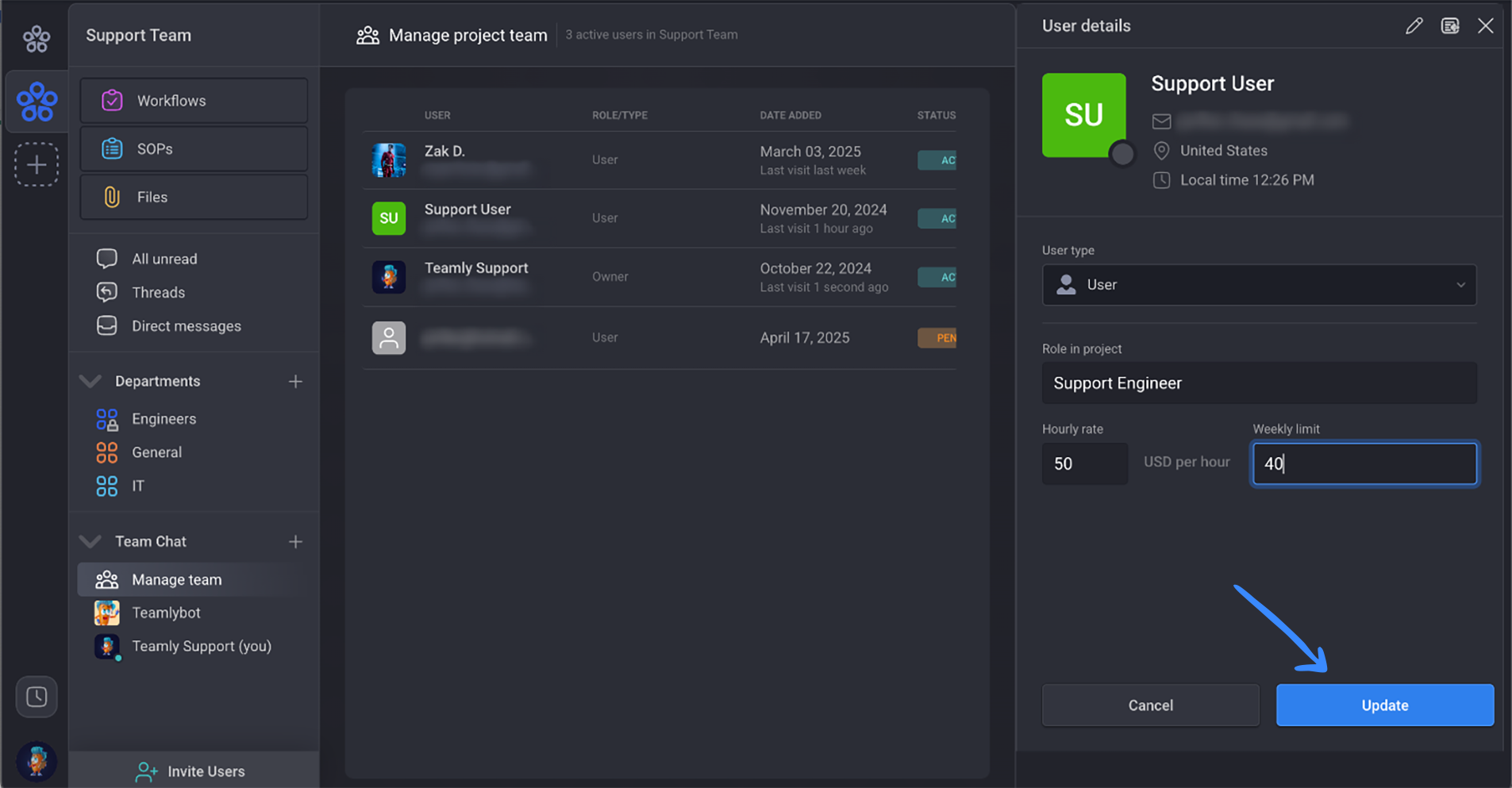Screen dimensions: 1512x788
Task: Sort by the DATE ADDED column header
Action: 791,115
